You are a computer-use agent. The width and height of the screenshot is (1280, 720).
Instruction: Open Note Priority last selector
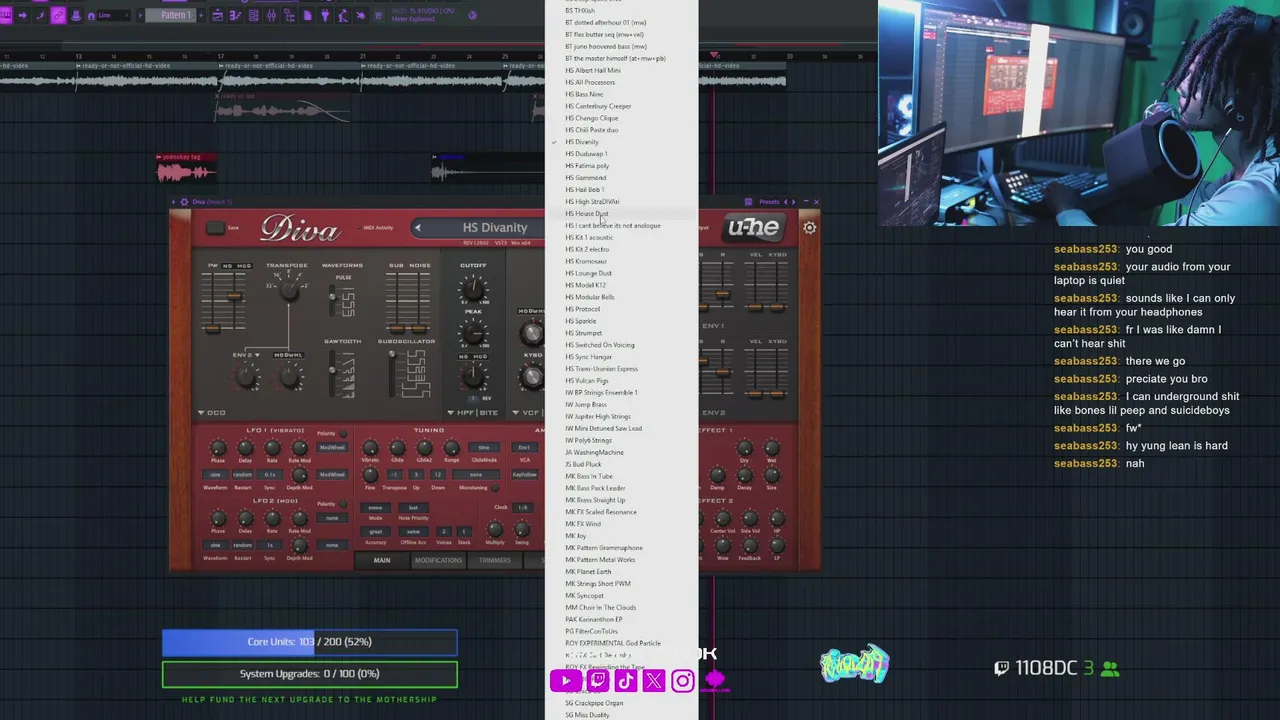(x=413, y=508)
